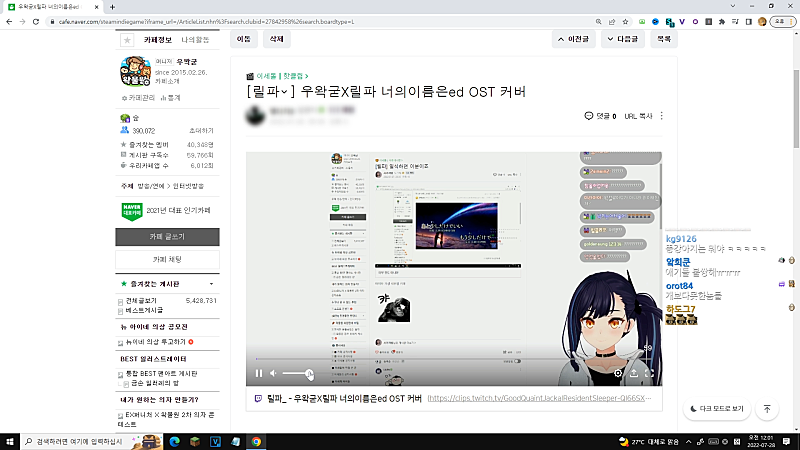Screen dimensions: 800x450
Task: Click the address bar URL field
Action: 321,22
